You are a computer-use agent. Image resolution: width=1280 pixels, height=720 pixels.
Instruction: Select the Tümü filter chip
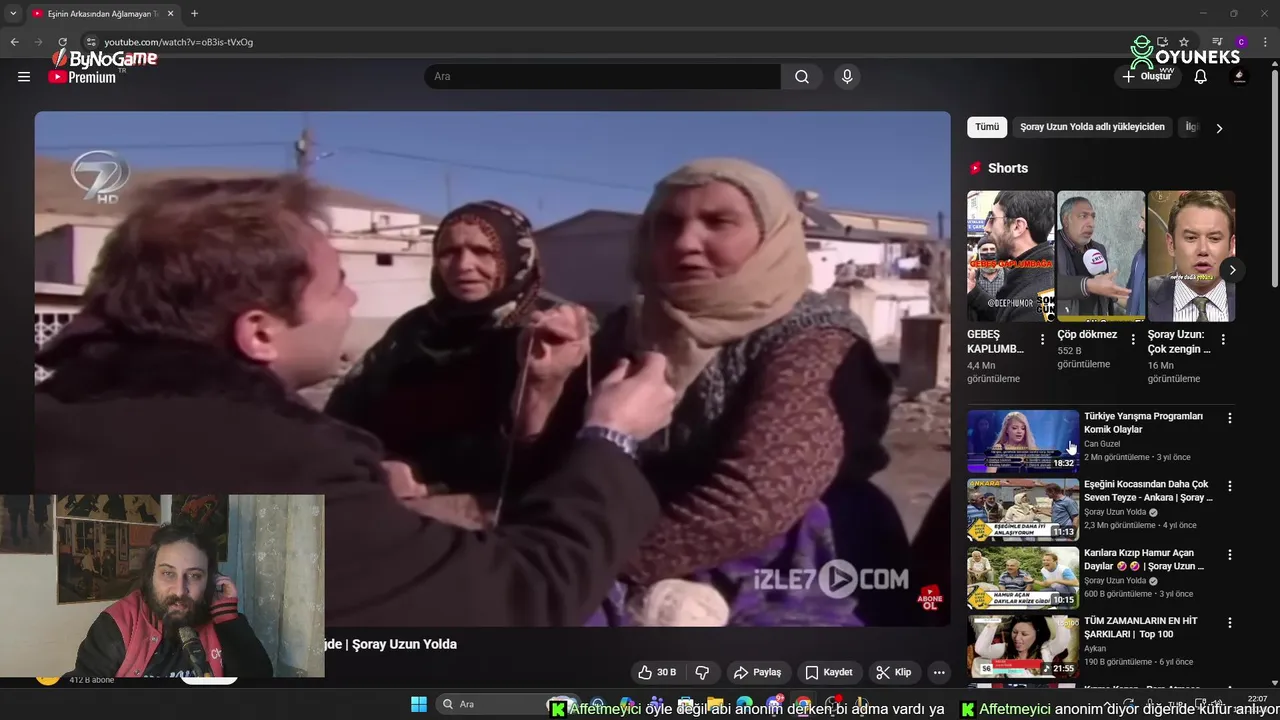coord(987,127)
